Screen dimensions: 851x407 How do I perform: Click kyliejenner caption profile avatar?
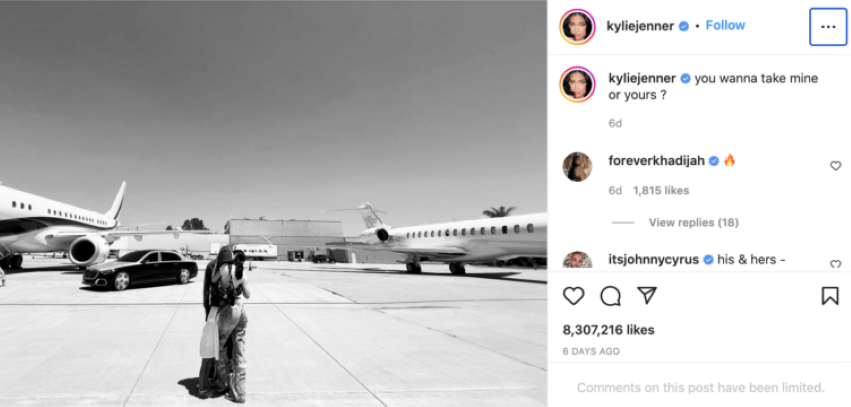[577, 84]
